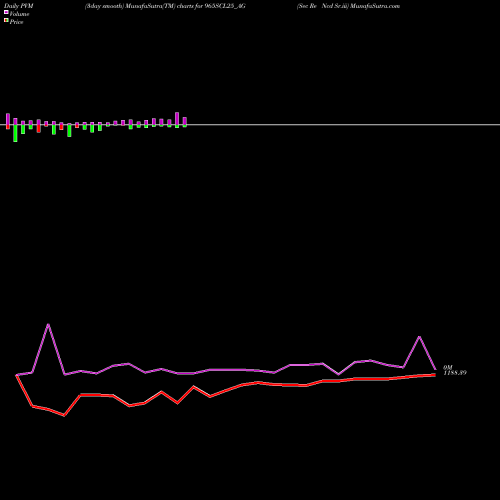
Task: Click the Price legend color swatch
Action: pos(6,20)
